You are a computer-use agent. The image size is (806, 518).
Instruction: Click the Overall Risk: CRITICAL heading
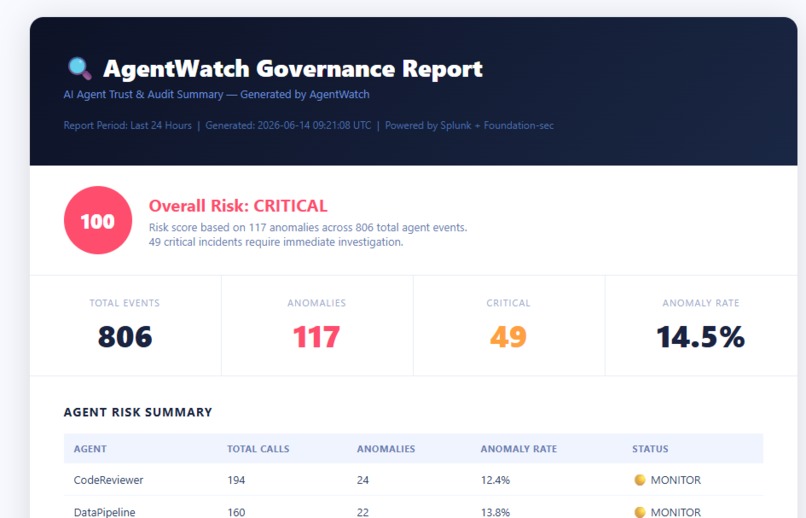click(238, 206)
